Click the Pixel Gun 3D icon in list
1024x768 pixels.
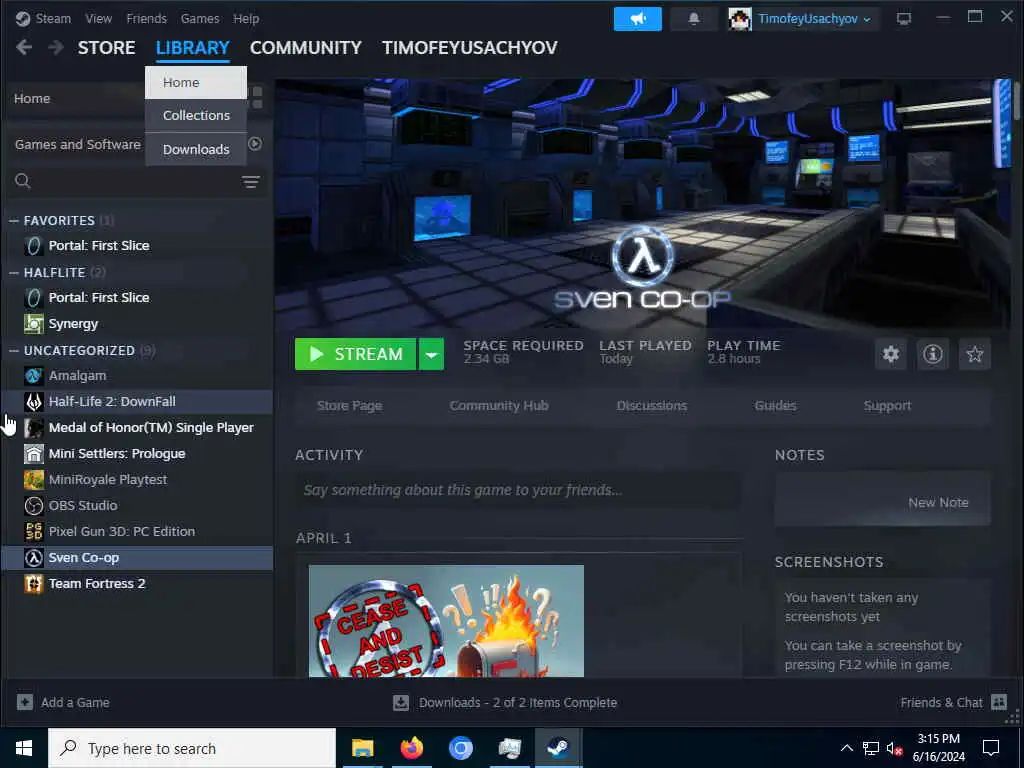coord(34,532)
